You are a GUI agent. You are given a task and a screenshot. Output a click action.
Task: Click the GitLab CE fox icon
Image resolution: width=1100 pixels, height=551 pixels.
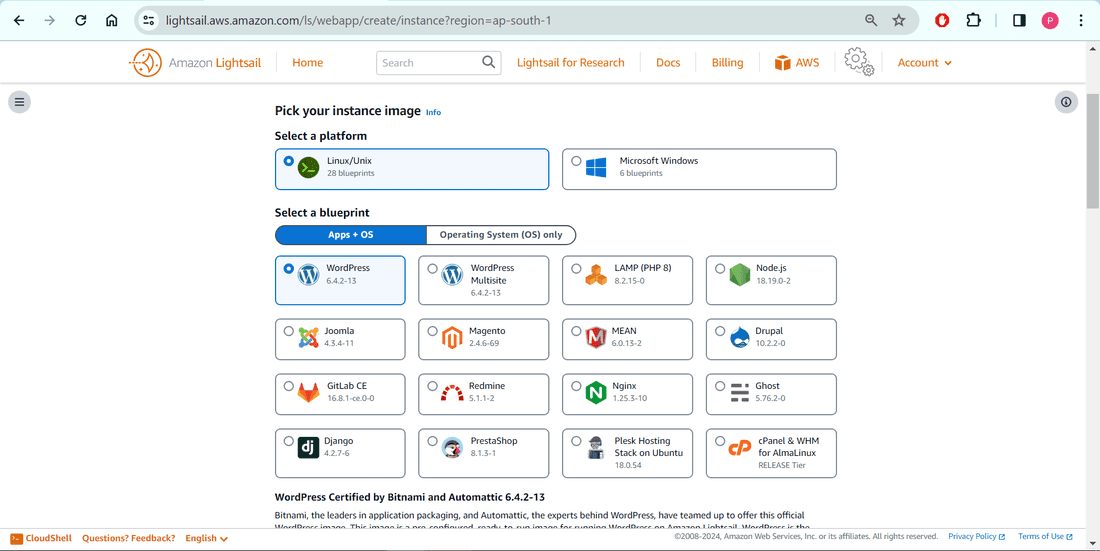pos(309,392)
